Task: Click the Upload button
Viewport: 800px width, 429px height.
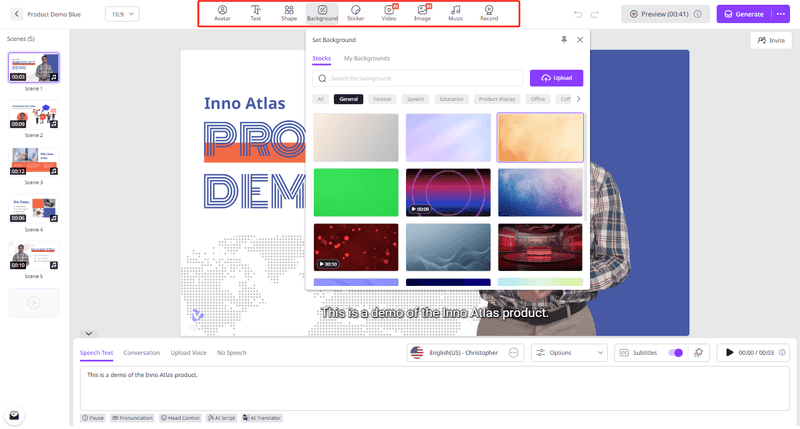Action: pos(556,78)
